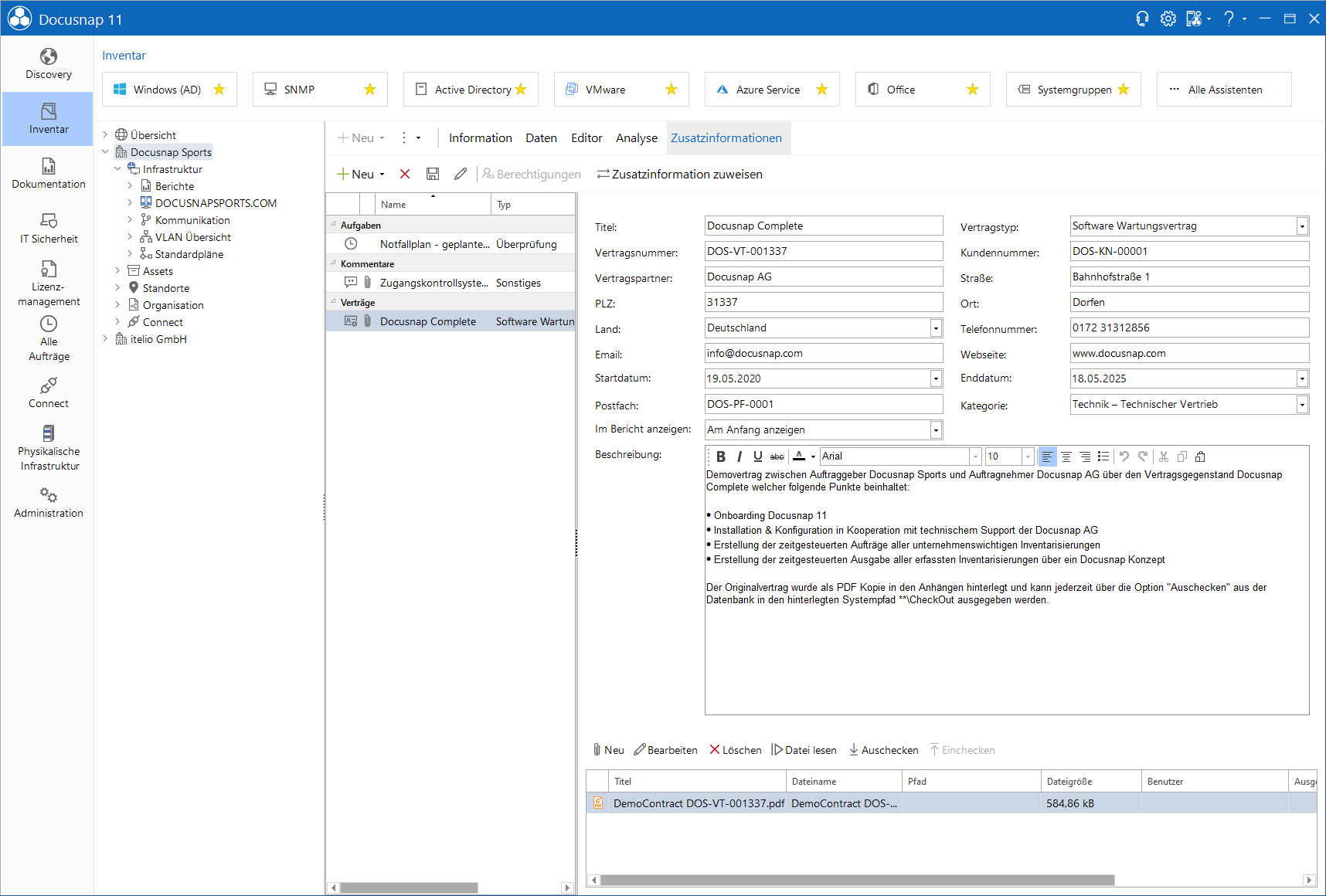This screenshot has height=896, width=1326.
Task: Open settings gear in title bar
Action: point(1168,19)
